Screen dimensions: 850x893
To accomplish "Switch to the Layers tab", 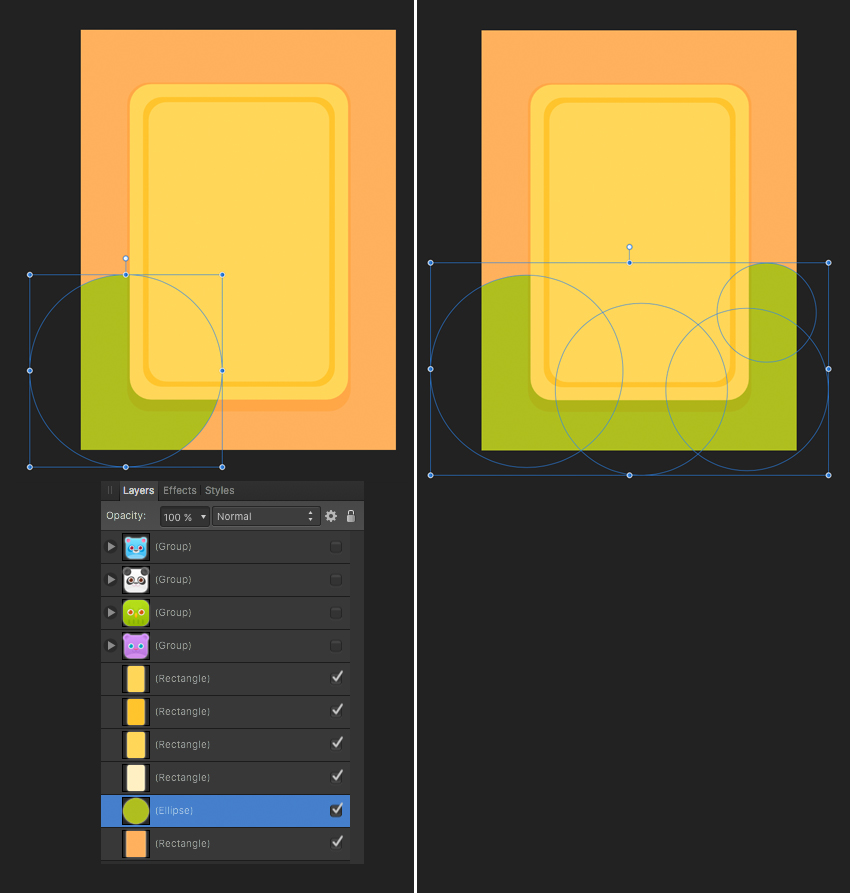I will 138,490.
